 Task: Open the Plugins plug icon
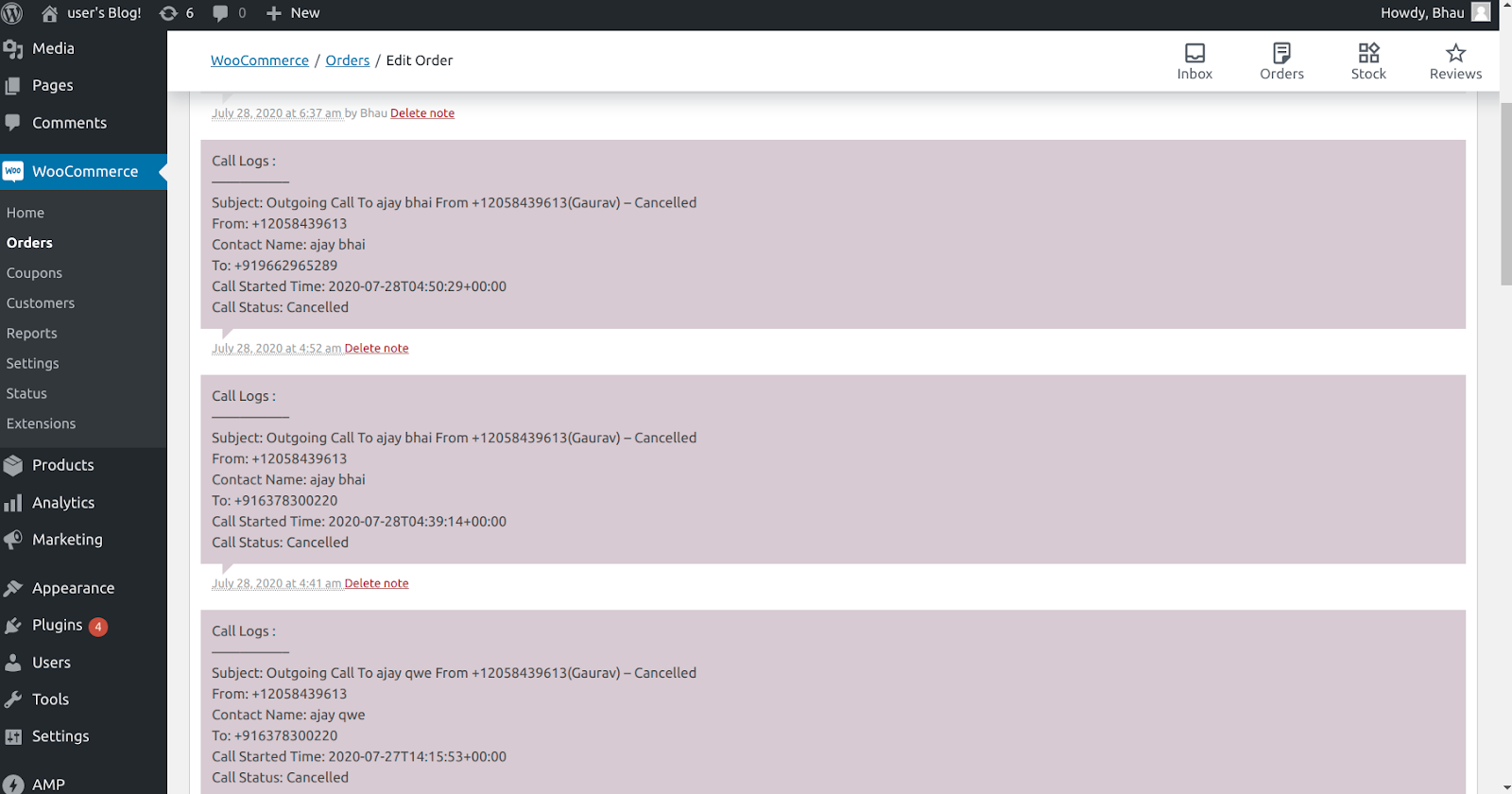click(x=13, y=626)
